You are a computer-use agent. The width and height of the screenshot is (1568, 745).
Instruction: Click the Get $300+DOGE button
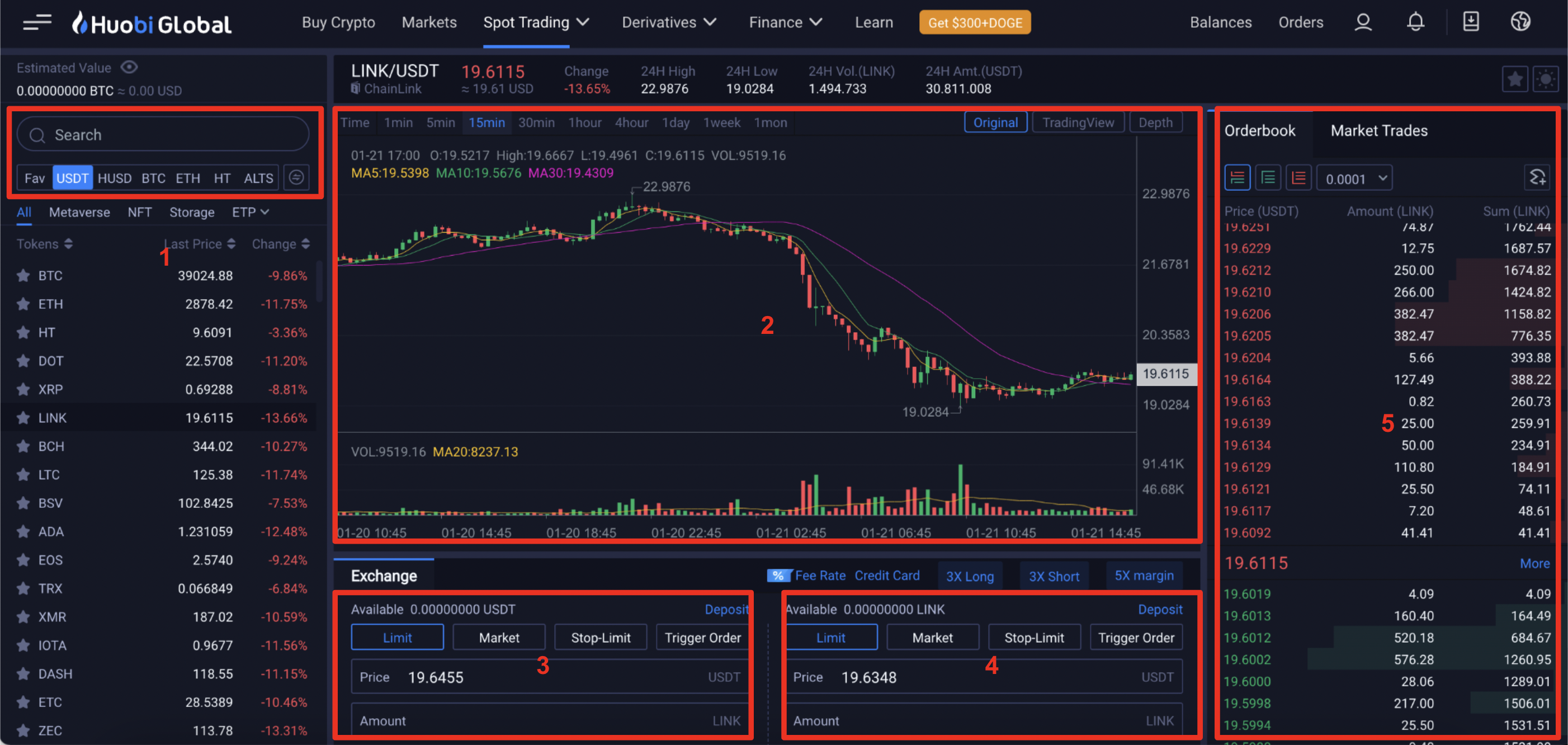975,22
